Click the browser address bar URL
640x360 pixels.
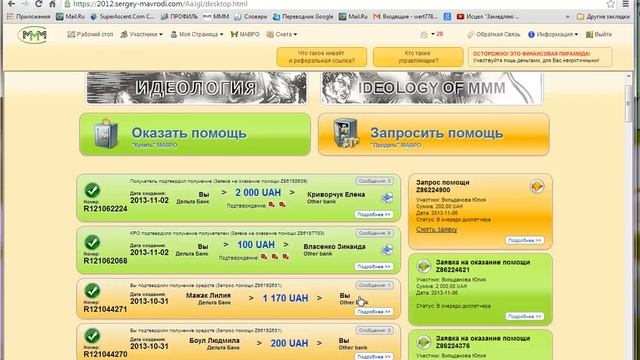click(161, 4)
